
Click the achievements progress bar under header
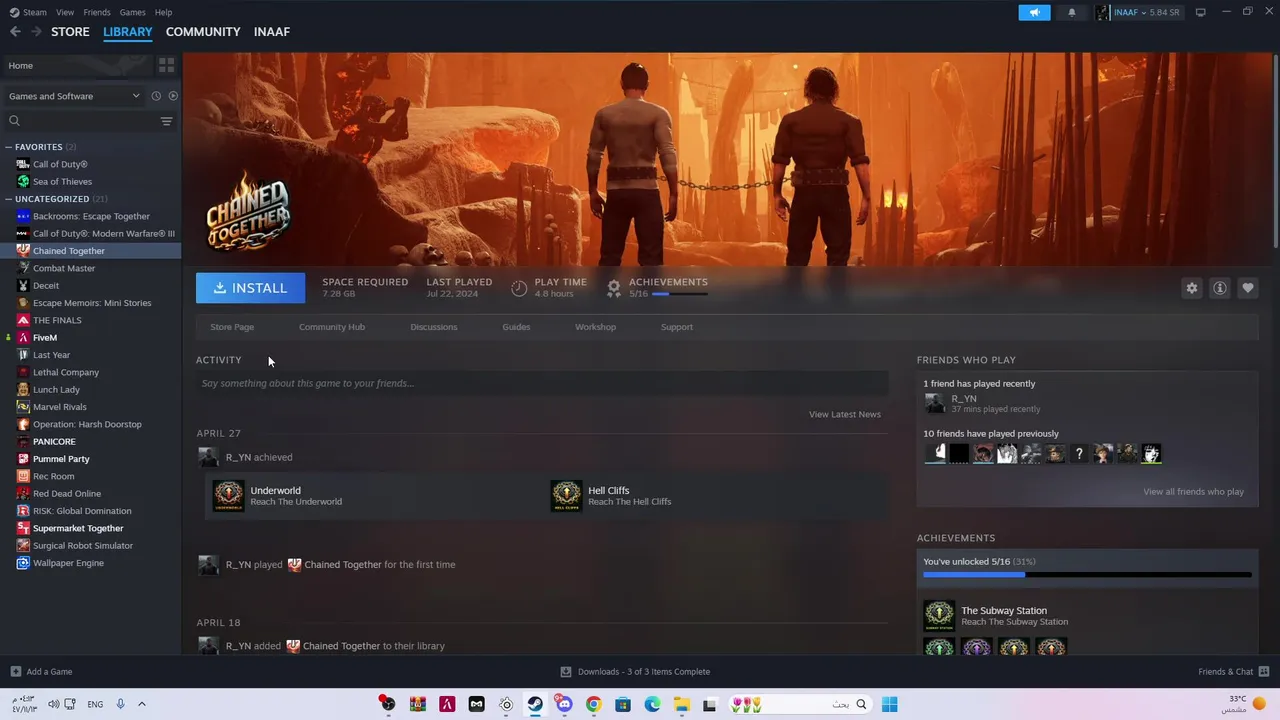pyautogui.click(x=680, y=294)
